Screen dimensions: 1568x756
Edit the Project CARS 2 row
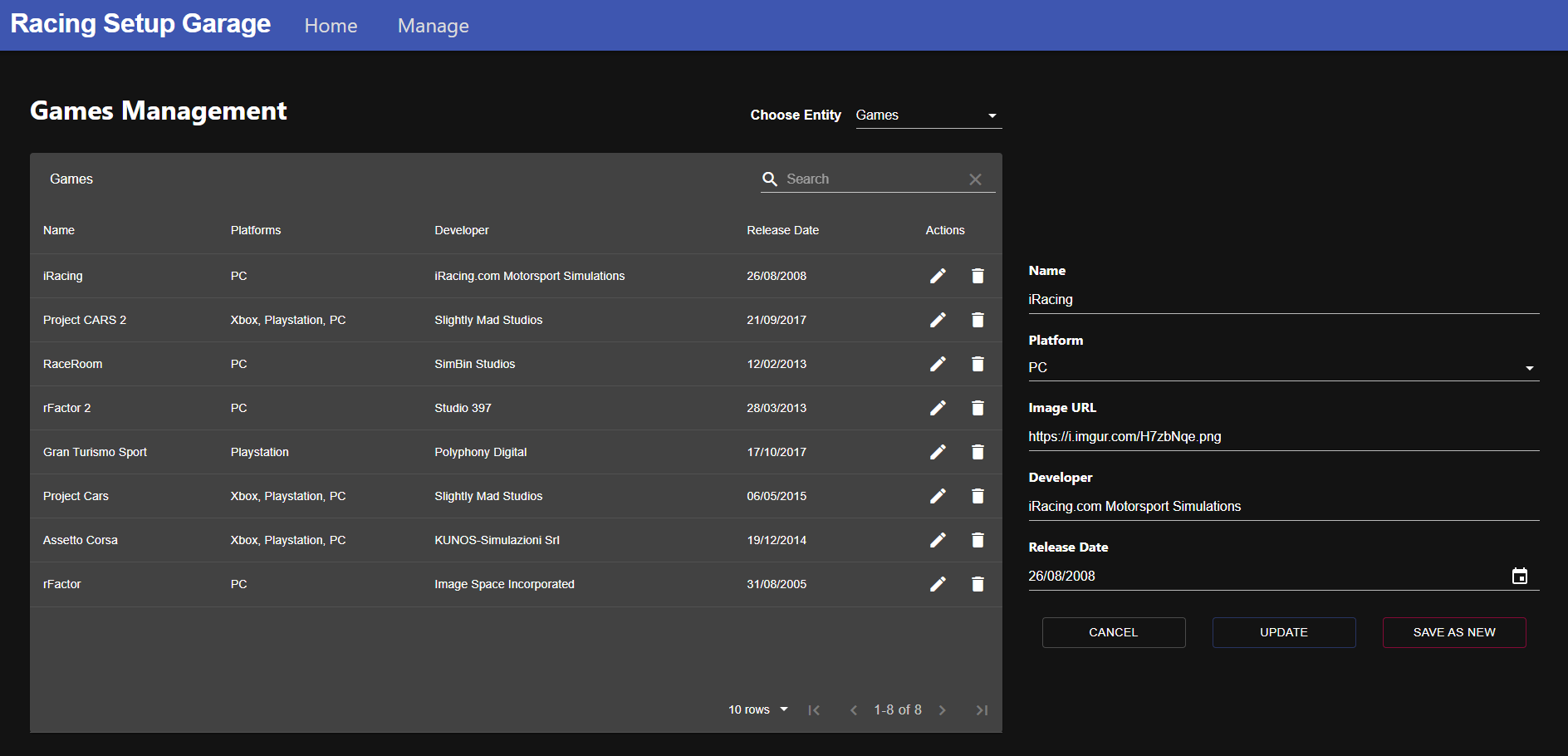click(x=938, y=320)
